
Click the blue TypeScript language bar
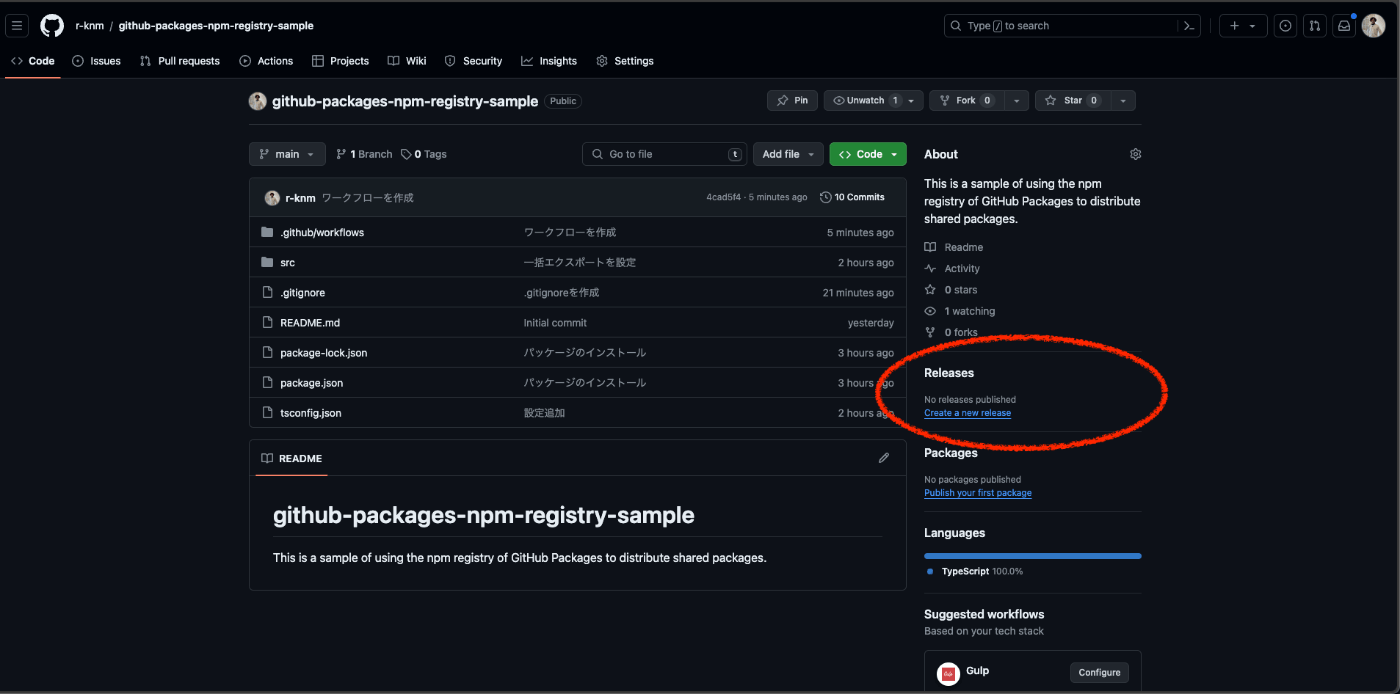point(1032,556)
